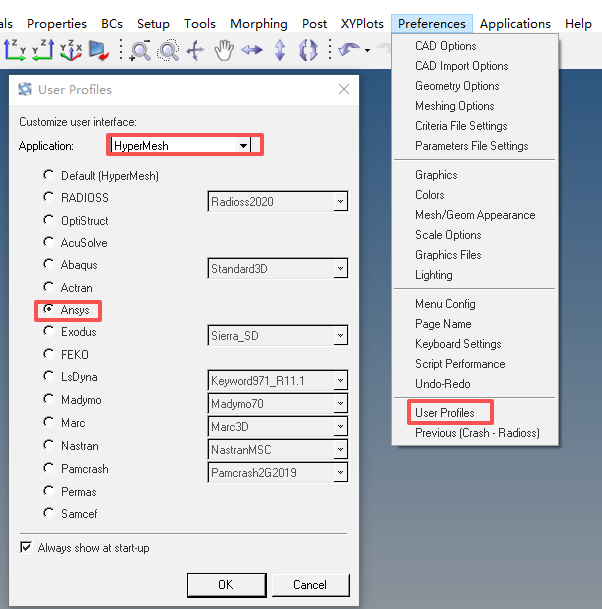Expand the Keyword971_R11.1 LsDyna dropdown

tap(340, 381)
